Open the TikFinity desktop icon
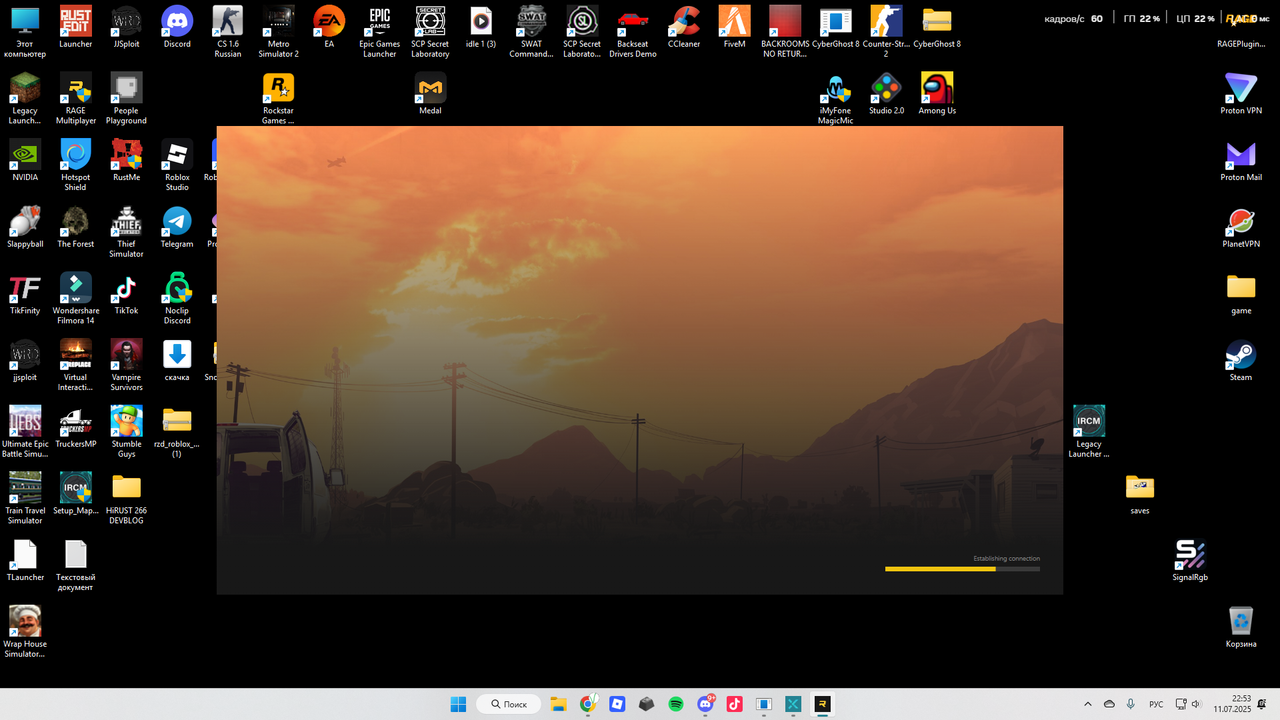This screenshot has width=1280, height=720. tap(25, 295)
